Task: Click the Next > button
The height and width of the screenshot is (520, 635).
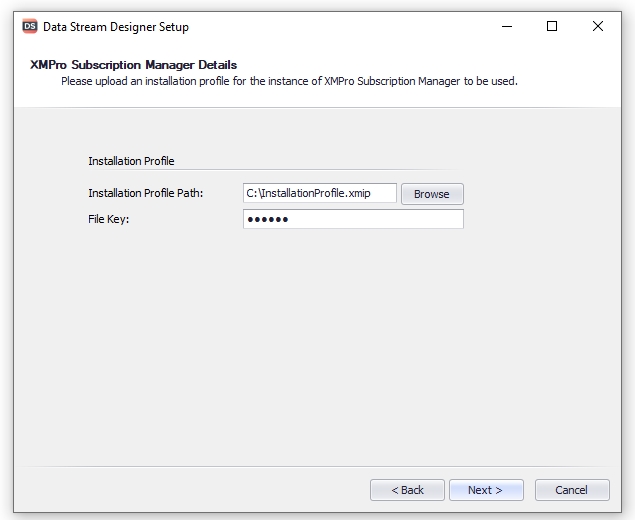Action: pos(486,490)
